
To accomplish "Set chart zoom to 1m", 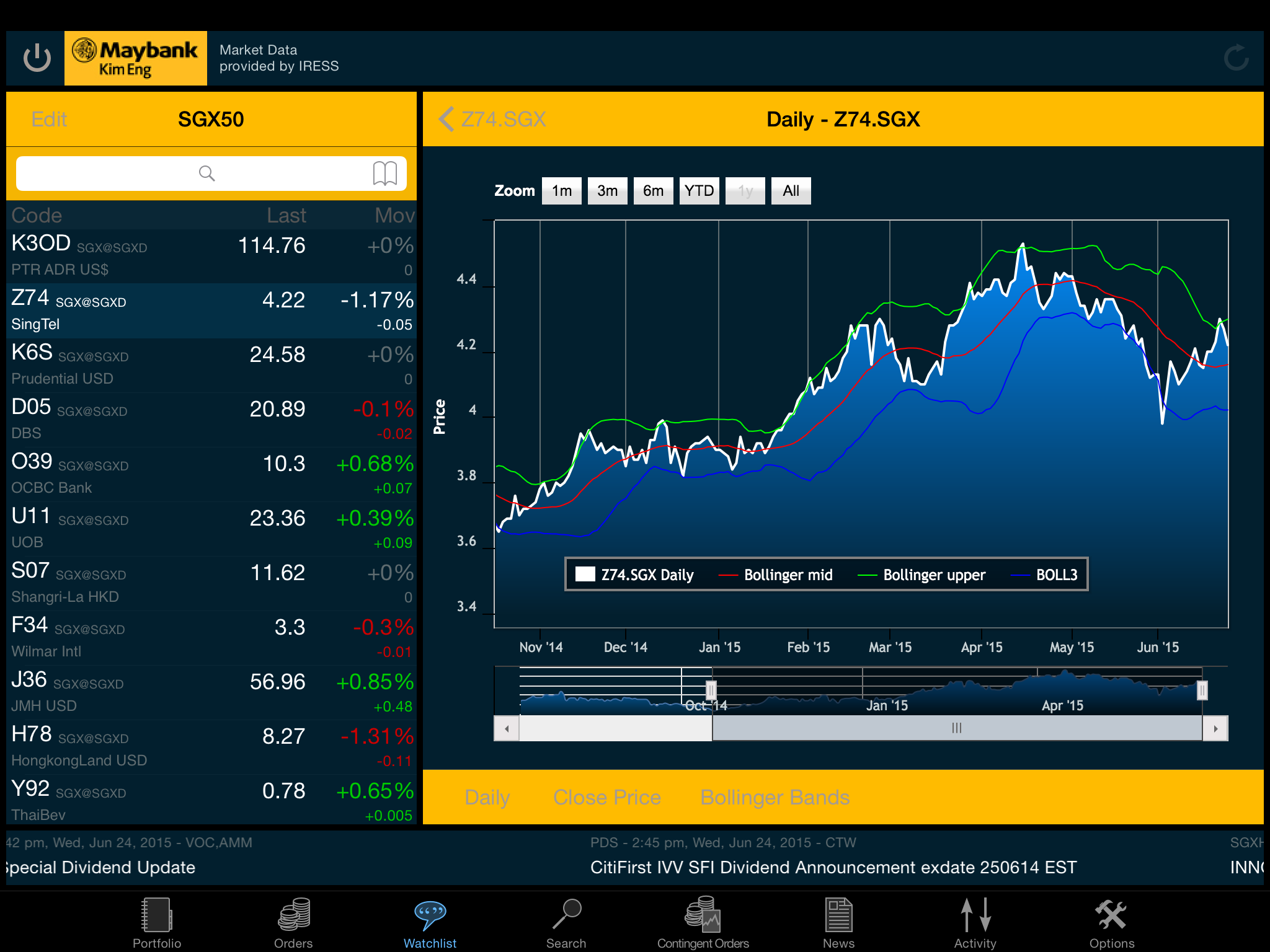I will 562,191.
